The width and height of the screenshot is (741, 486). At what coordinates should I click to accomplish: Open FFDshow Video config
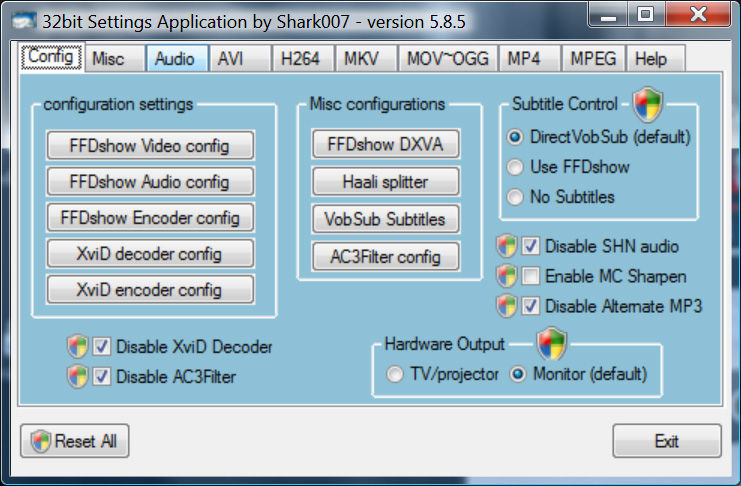click(150, 146)
